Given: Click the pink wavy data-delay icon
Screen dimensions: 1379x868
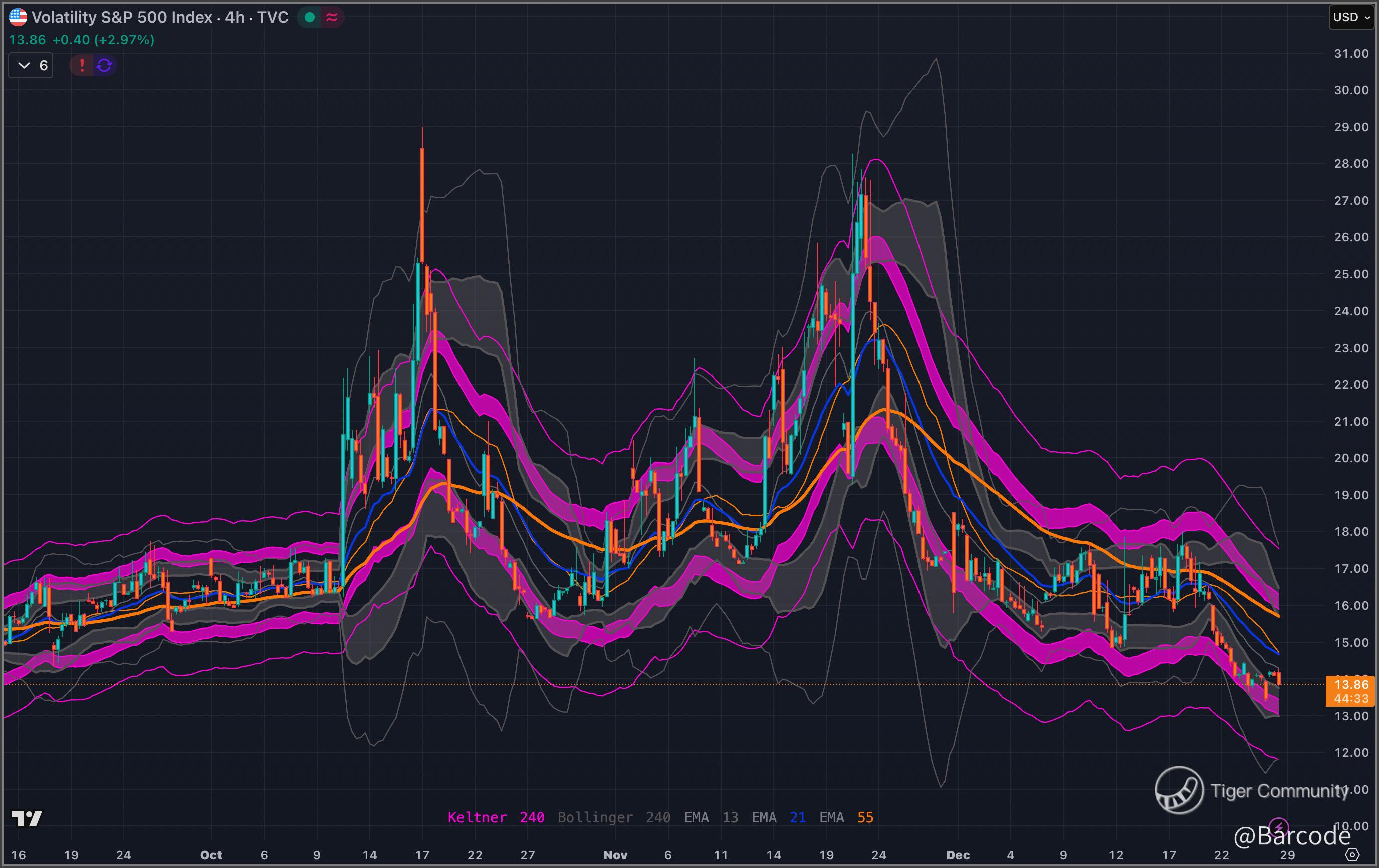Looking at the screenshot, I should pos(332,17).
